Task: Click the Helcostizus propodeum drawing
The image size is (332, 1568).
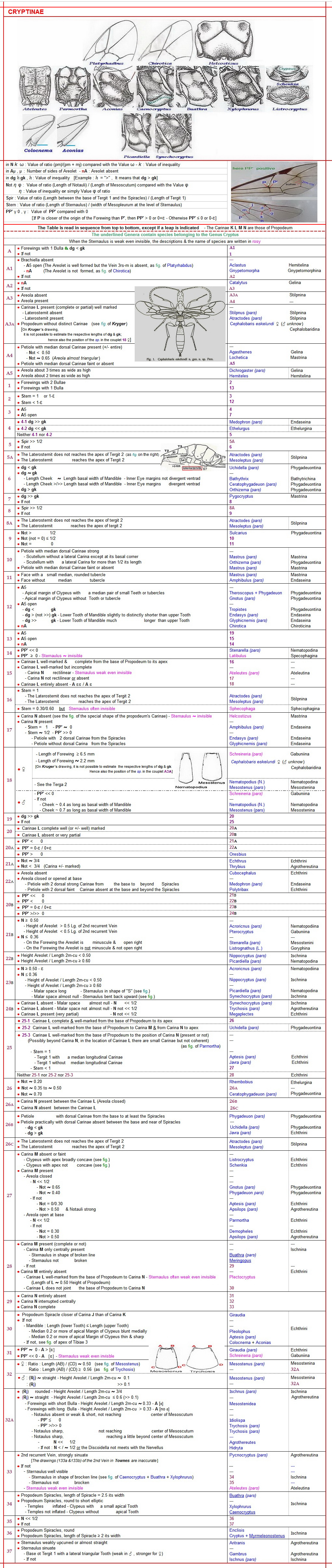Action: point(222,40)
